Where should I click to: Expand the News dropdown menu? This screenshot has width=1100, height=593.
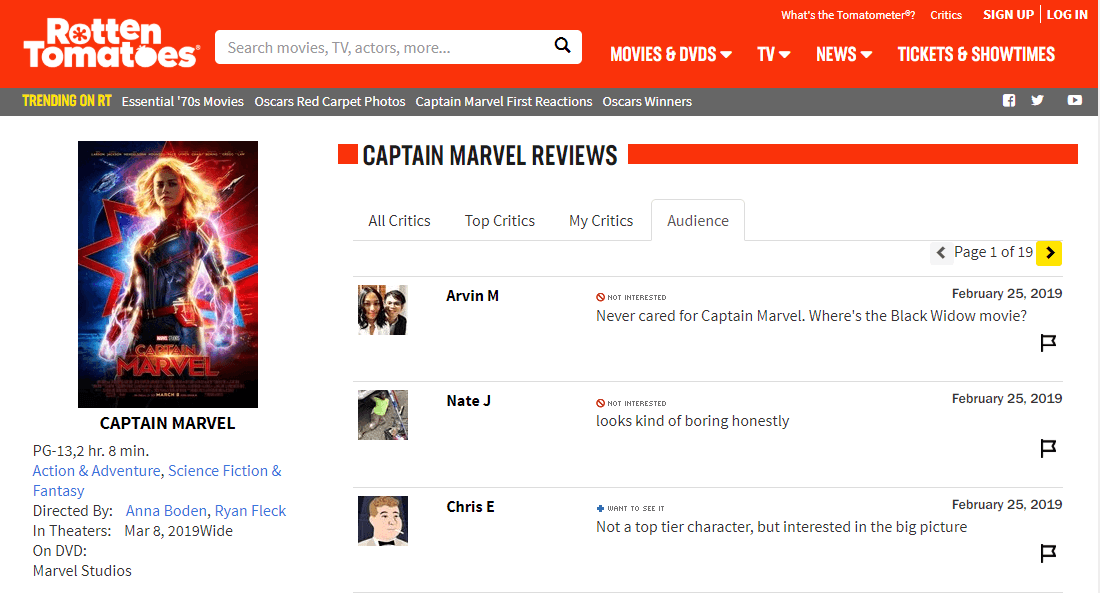844,54
